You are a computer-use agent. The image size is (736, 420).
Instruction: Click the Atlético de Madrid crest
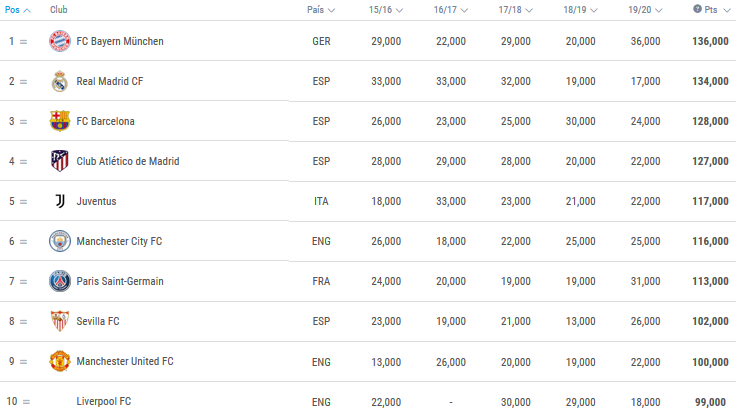click(x=60, y=161)
